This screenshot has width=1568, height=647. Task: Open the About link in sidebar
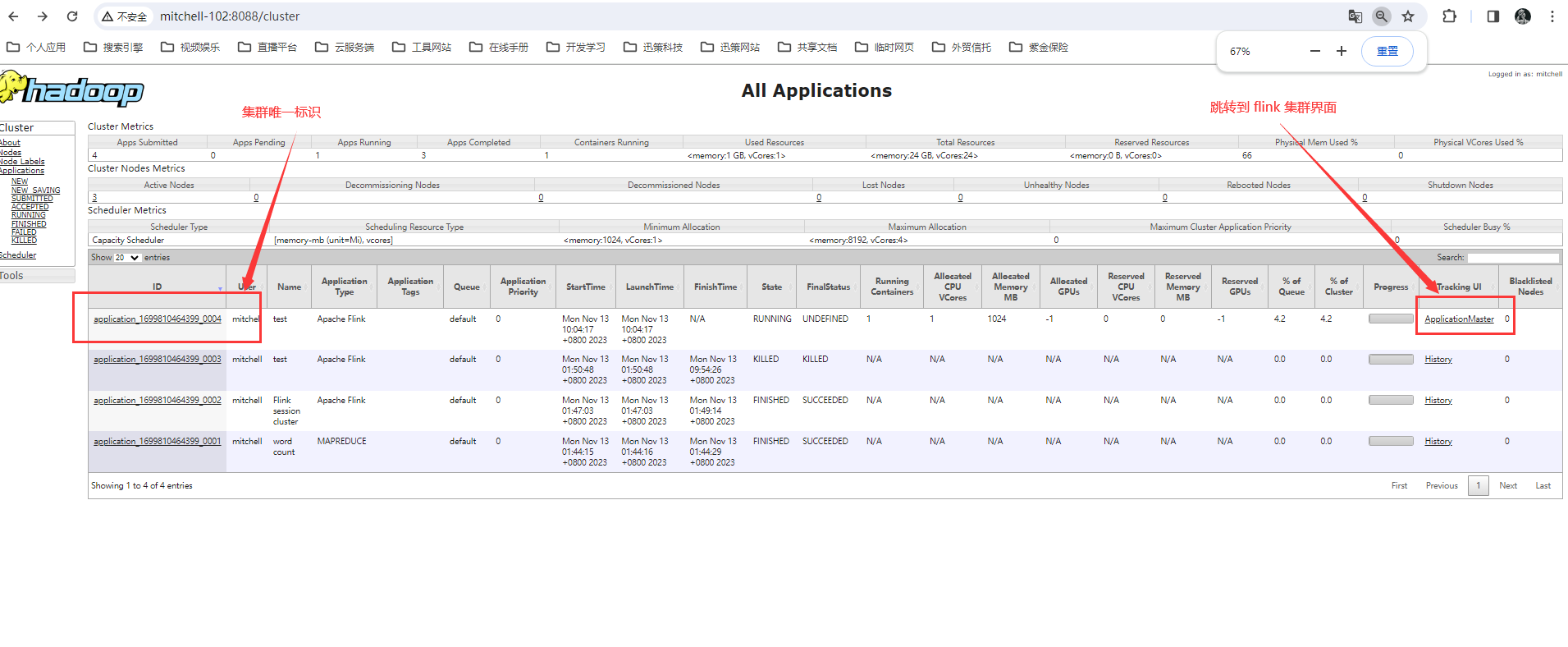tap(11, 143)
